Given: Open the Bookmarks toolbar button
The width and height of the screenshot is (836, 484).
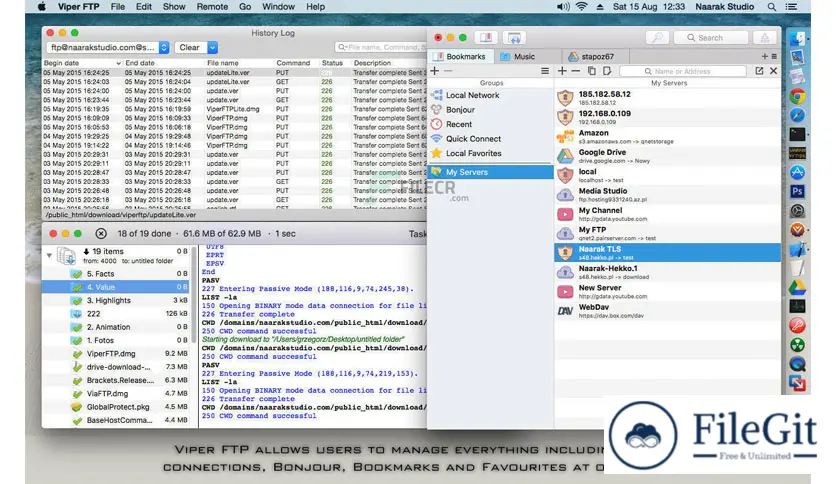Looking at the screenshot, I should (486, 38).
